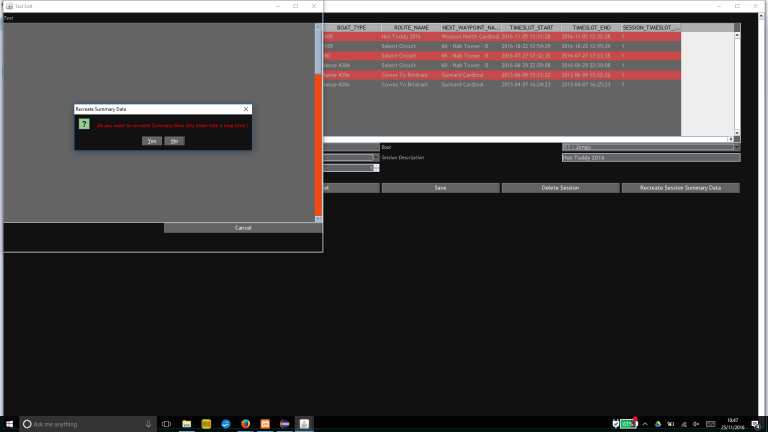This screenshot has height=432, width=768.
Task: Click Recreate Session Summary Data button
Action: click(680, 188)
